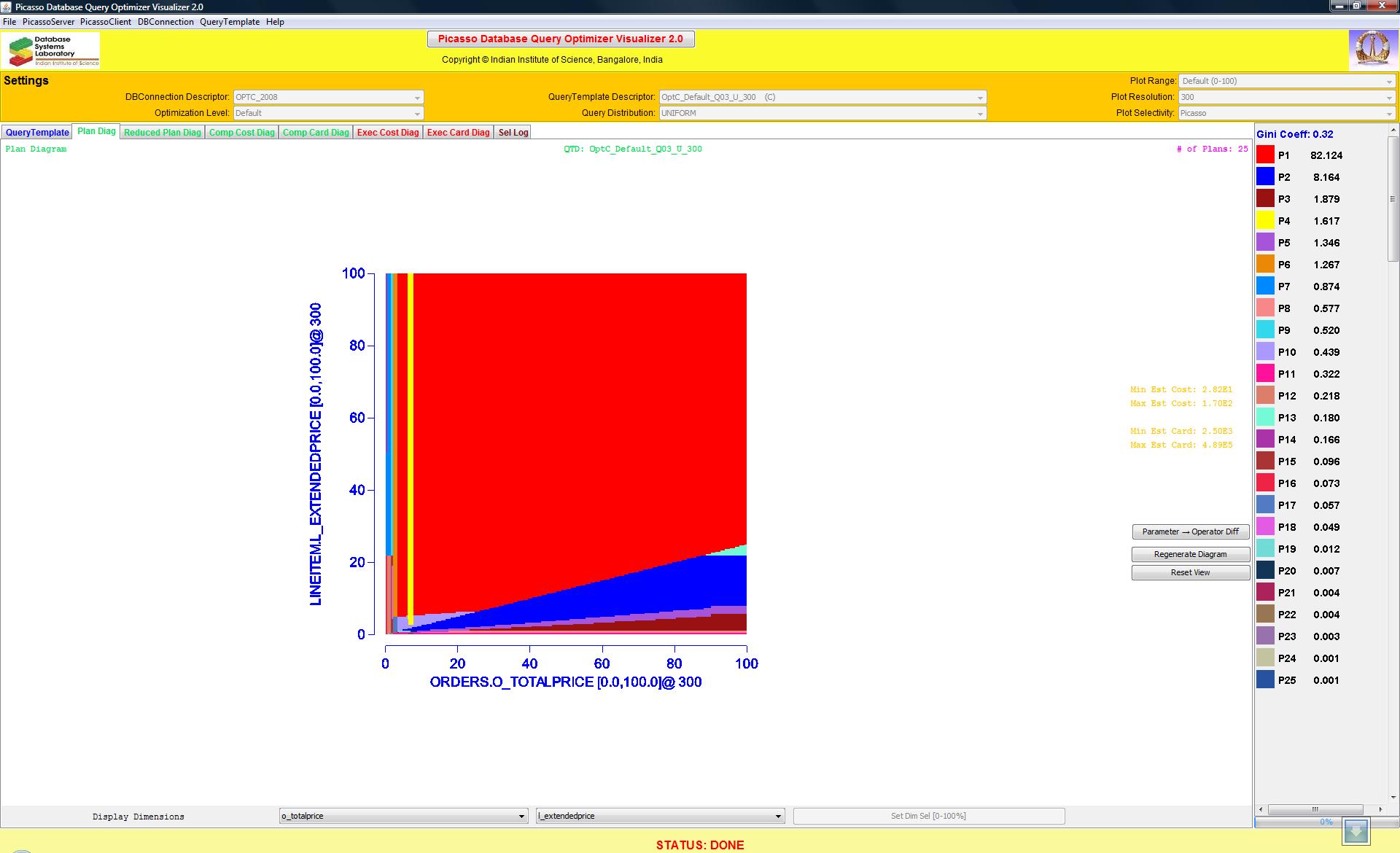The height and width of the screenshot is (853, 1400).
Task: Open the o_totalprice display dimension dropdown
Action: [403, 816]
